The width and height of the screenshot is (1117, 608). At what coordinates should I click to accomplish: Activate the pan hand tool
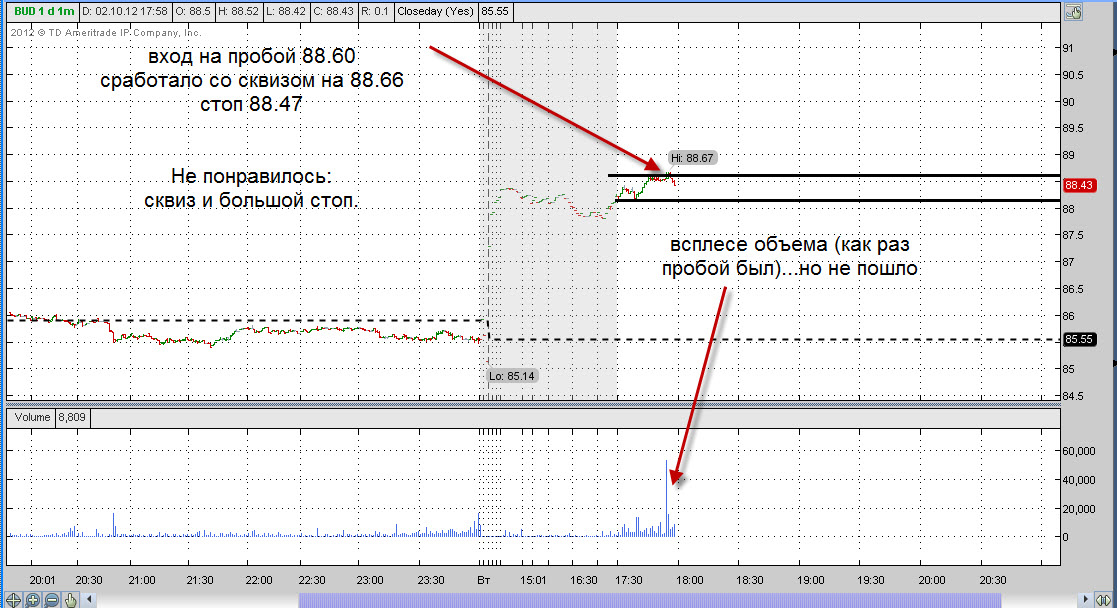point(71,600)
